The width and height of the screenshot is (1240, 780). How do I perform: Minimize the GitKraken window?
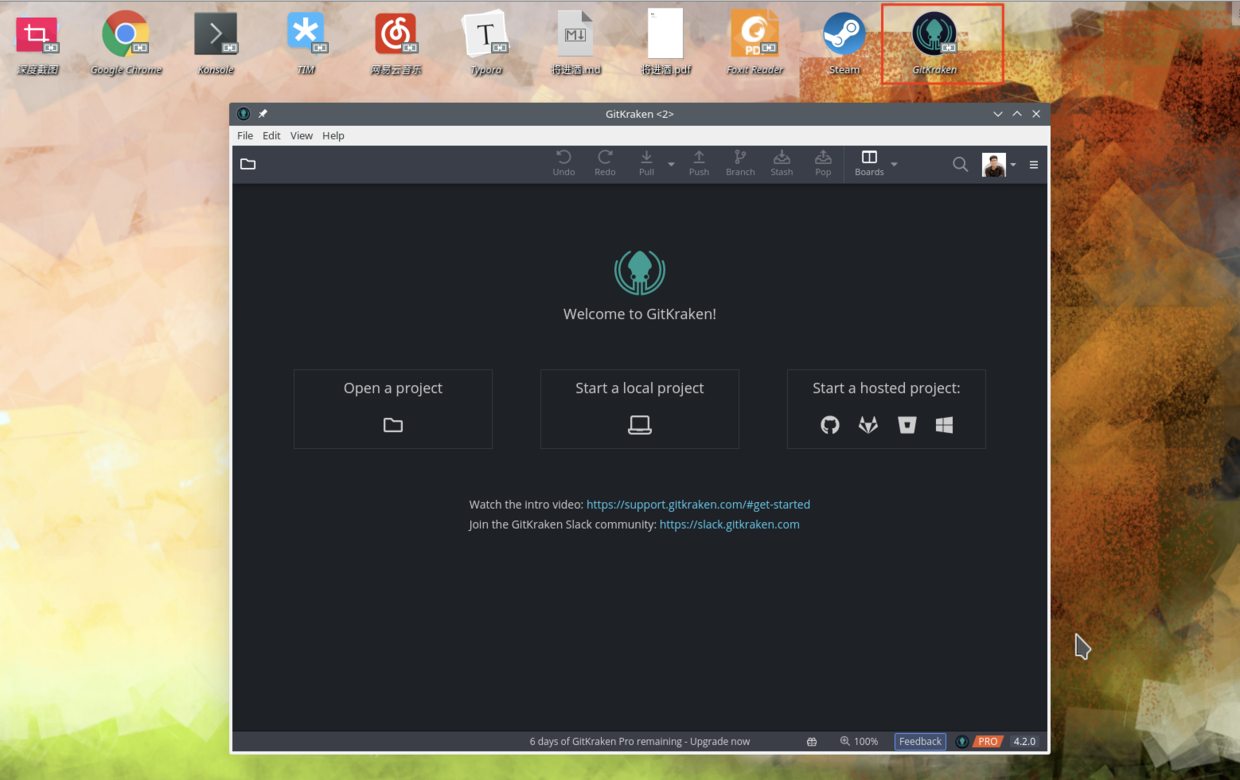point(998,114)
